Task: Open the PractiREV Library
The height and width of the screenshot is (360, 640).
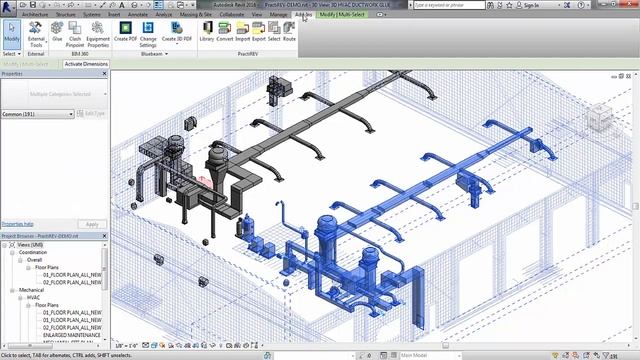Action: [207, 32]
